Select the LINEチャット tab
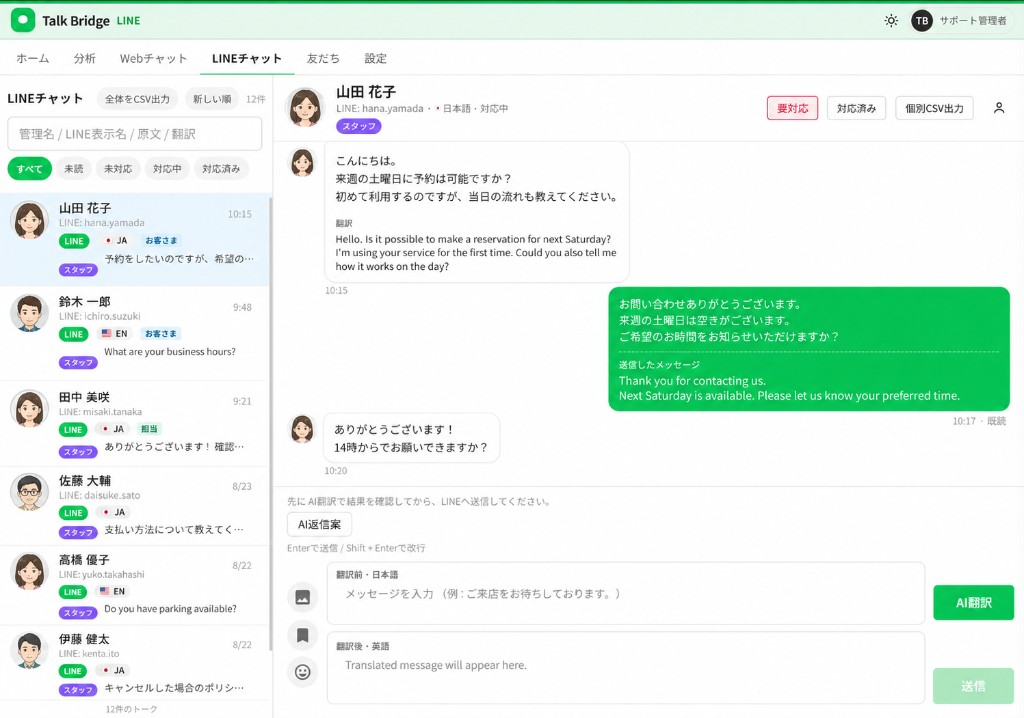The height and width of the screenshot is (718, 1024). pyautogui.click(x=247, y=58)
